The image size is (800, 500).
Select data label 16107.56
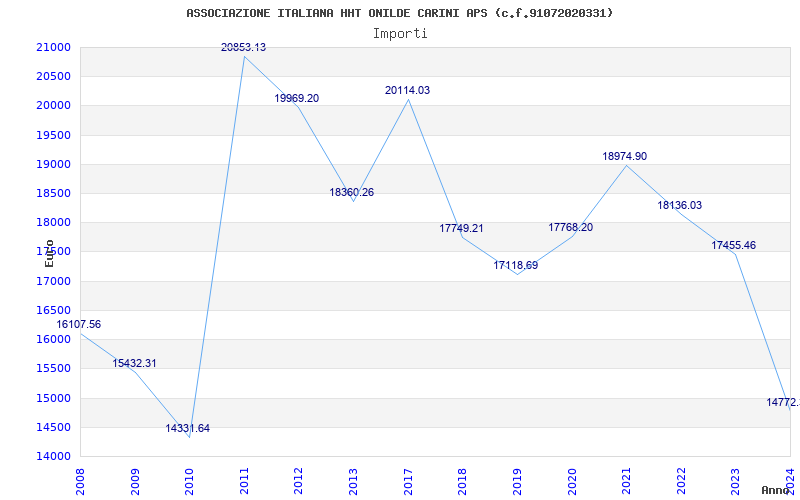pos(79,324)
